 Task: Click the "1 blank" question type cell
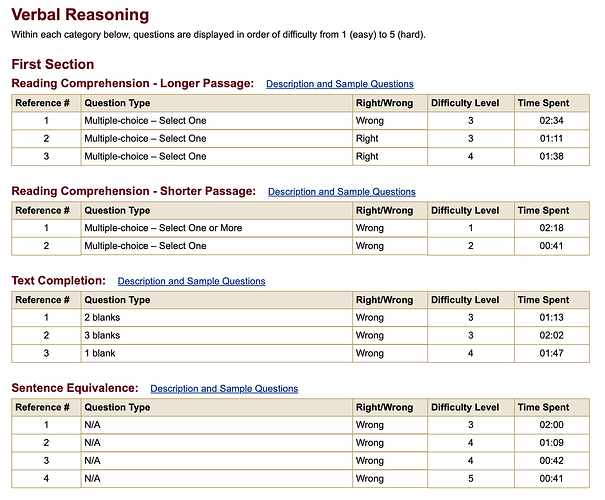click(x=100, y=353)
